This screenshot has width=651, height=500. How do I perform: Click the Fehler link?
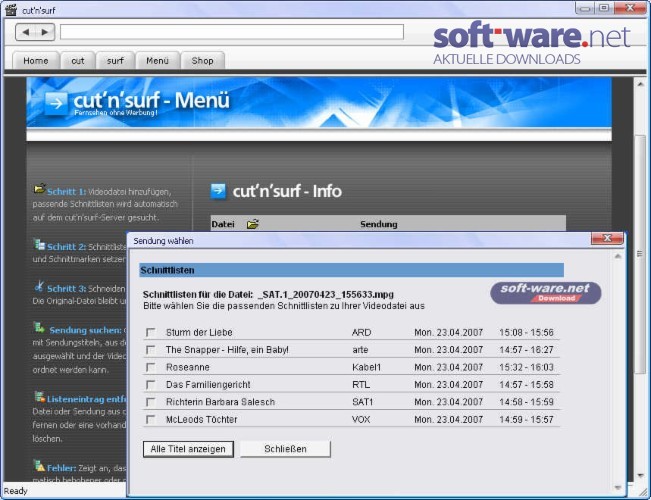coord(61,468)
